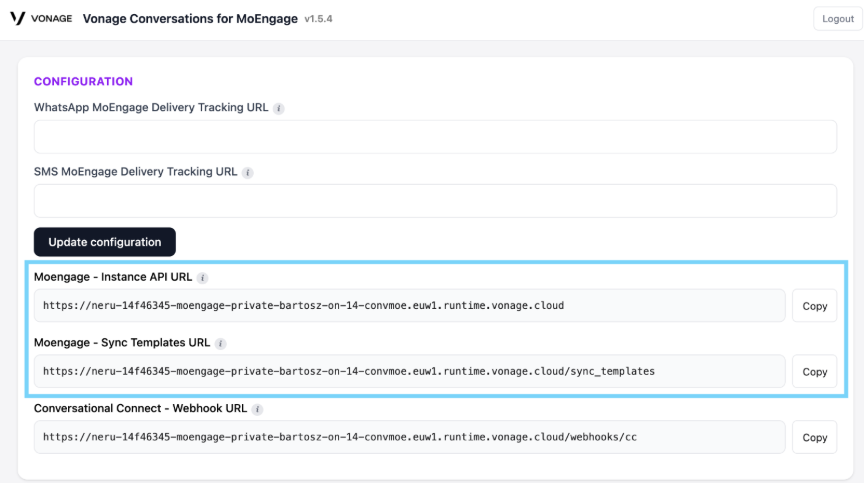Click the v1.5.4 version label
864x483 pixels.
(x=318, y=19)
